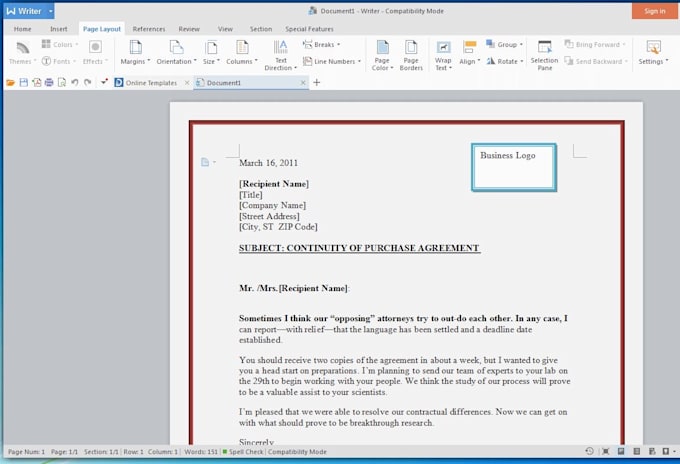Click the date March 16, 2011
680x464 pixels.
[268, 163]
